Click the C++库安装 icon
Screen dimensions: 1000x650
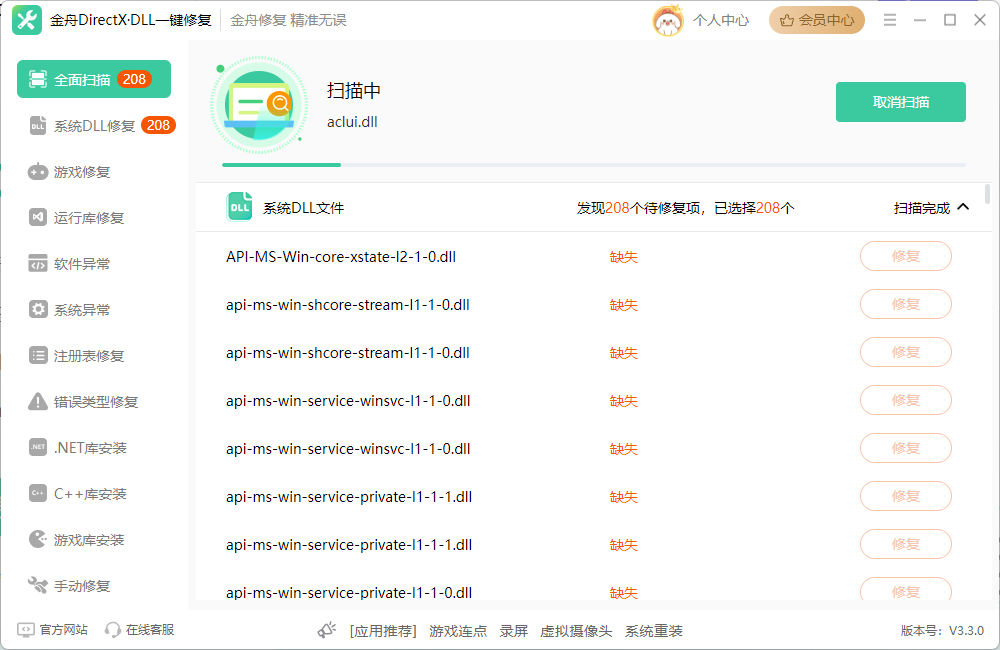coord(38,493)
